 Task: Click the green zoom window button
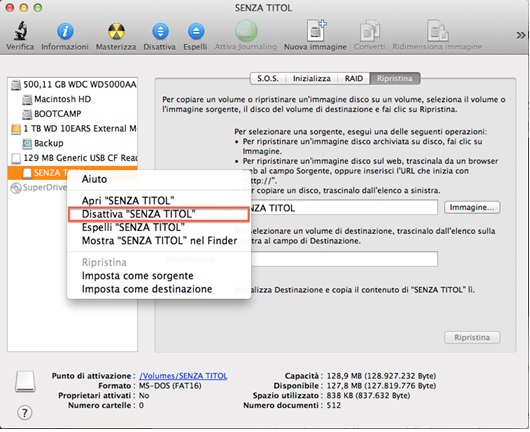pos(38,7)
